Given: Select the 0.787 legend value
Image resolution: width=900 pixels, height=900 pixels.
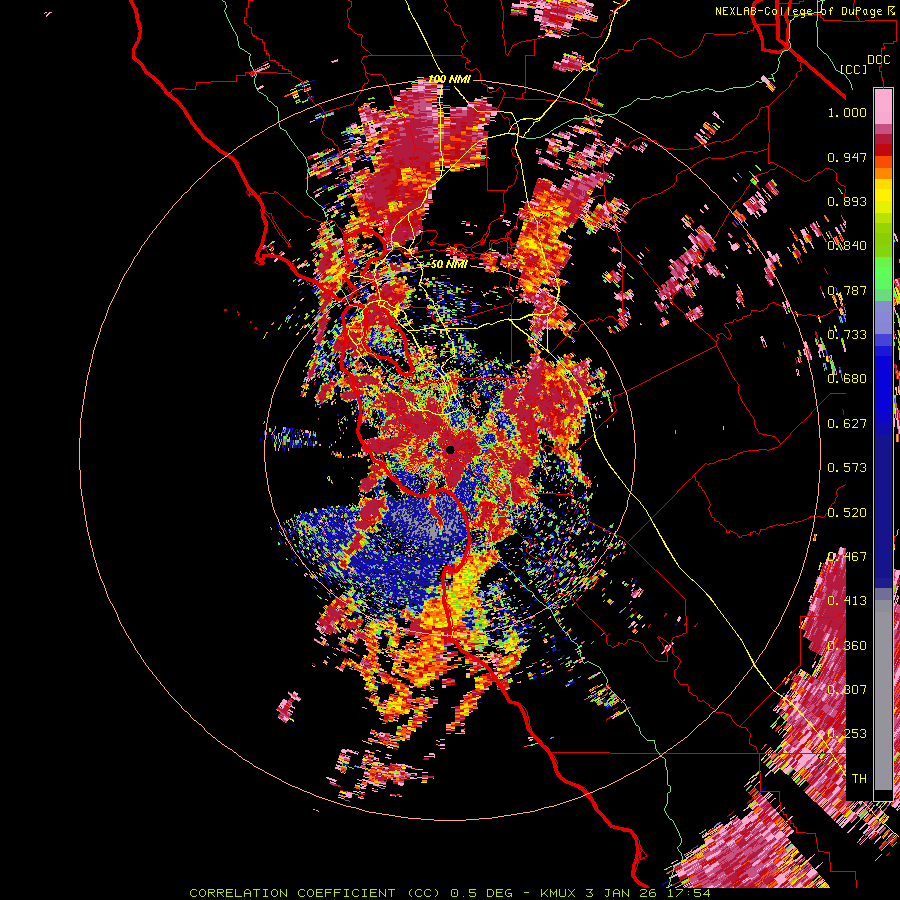Looking at the screenshot, I should [x=847, y=290].
